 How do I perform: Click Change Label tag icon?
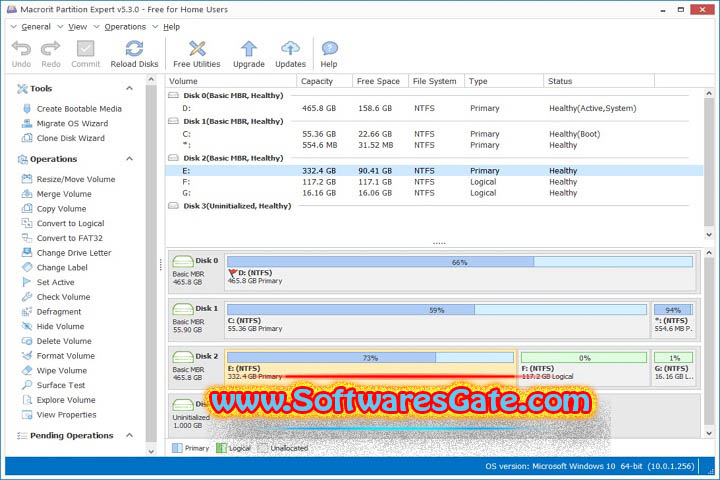click(27, 267)
